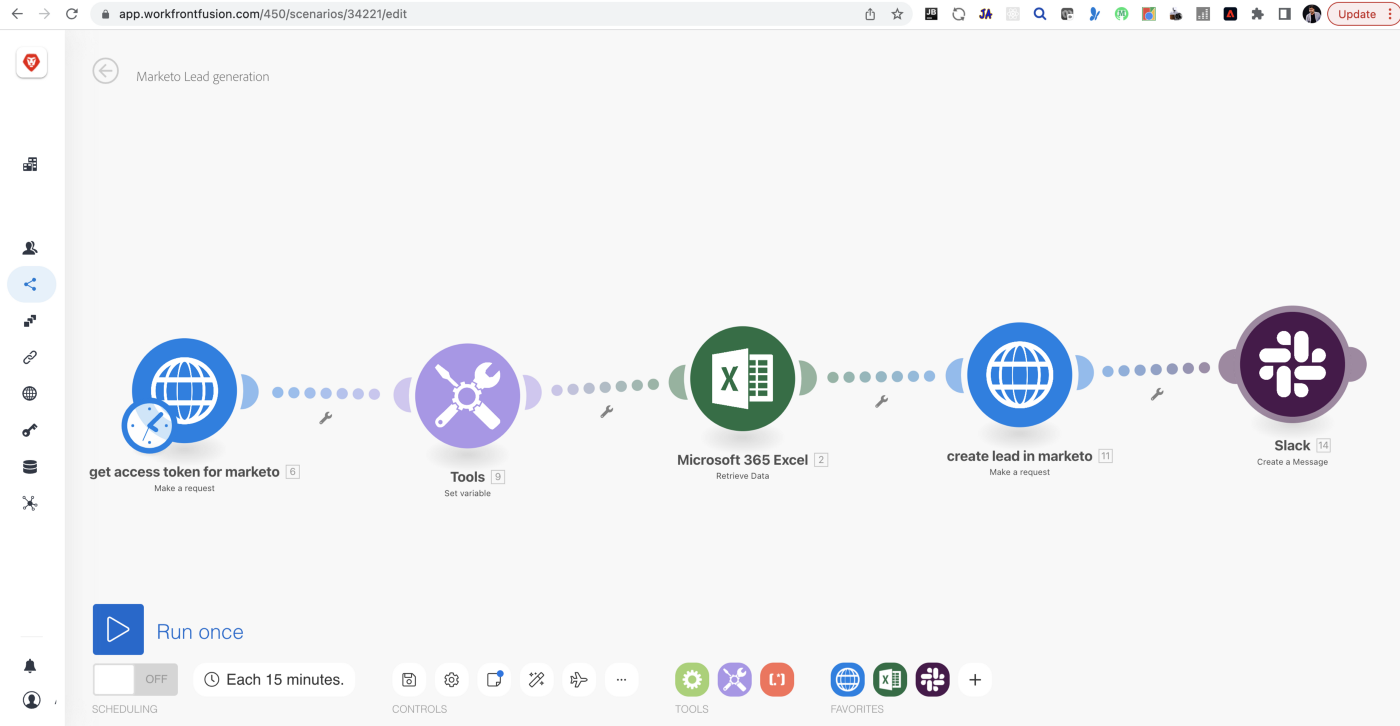Screen dimensions: 1400x726
Task: Open Notifications from the bell icon
Action: point(30,665)
